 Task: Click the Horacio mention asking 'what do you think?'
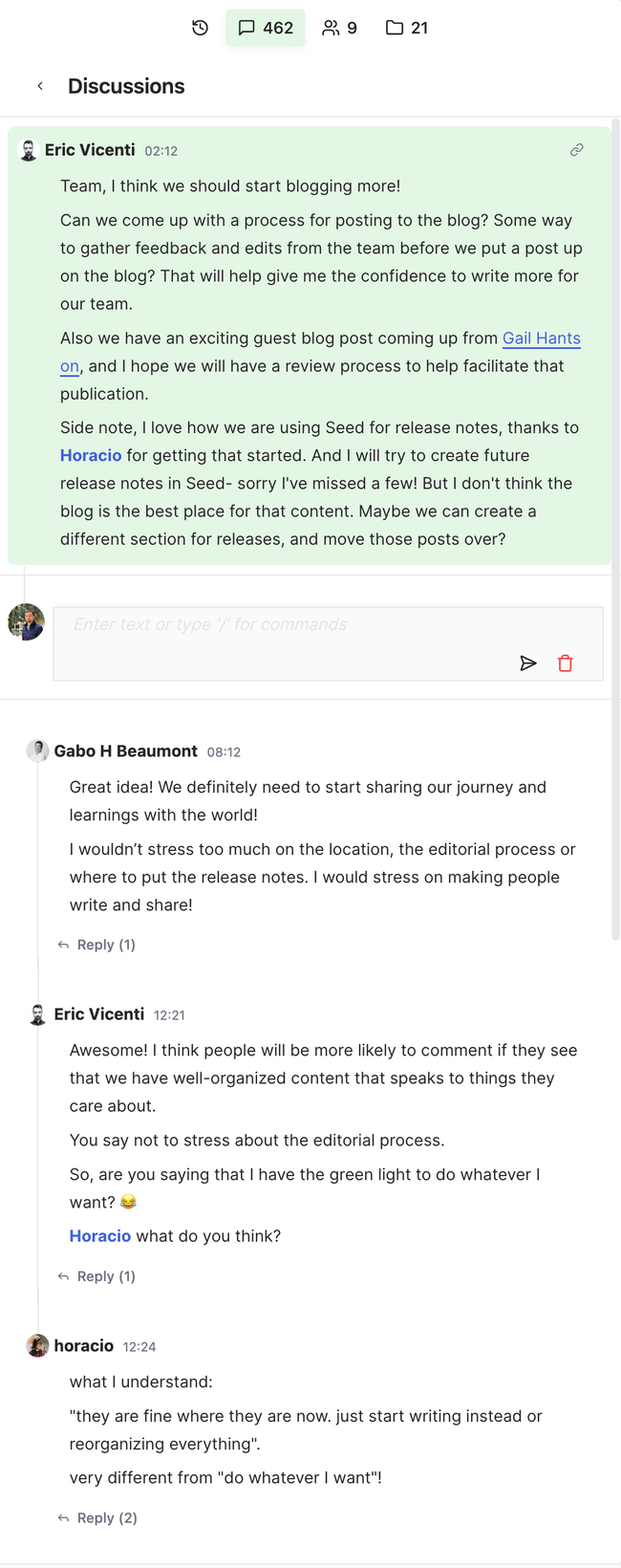(x=100, y=1236)
